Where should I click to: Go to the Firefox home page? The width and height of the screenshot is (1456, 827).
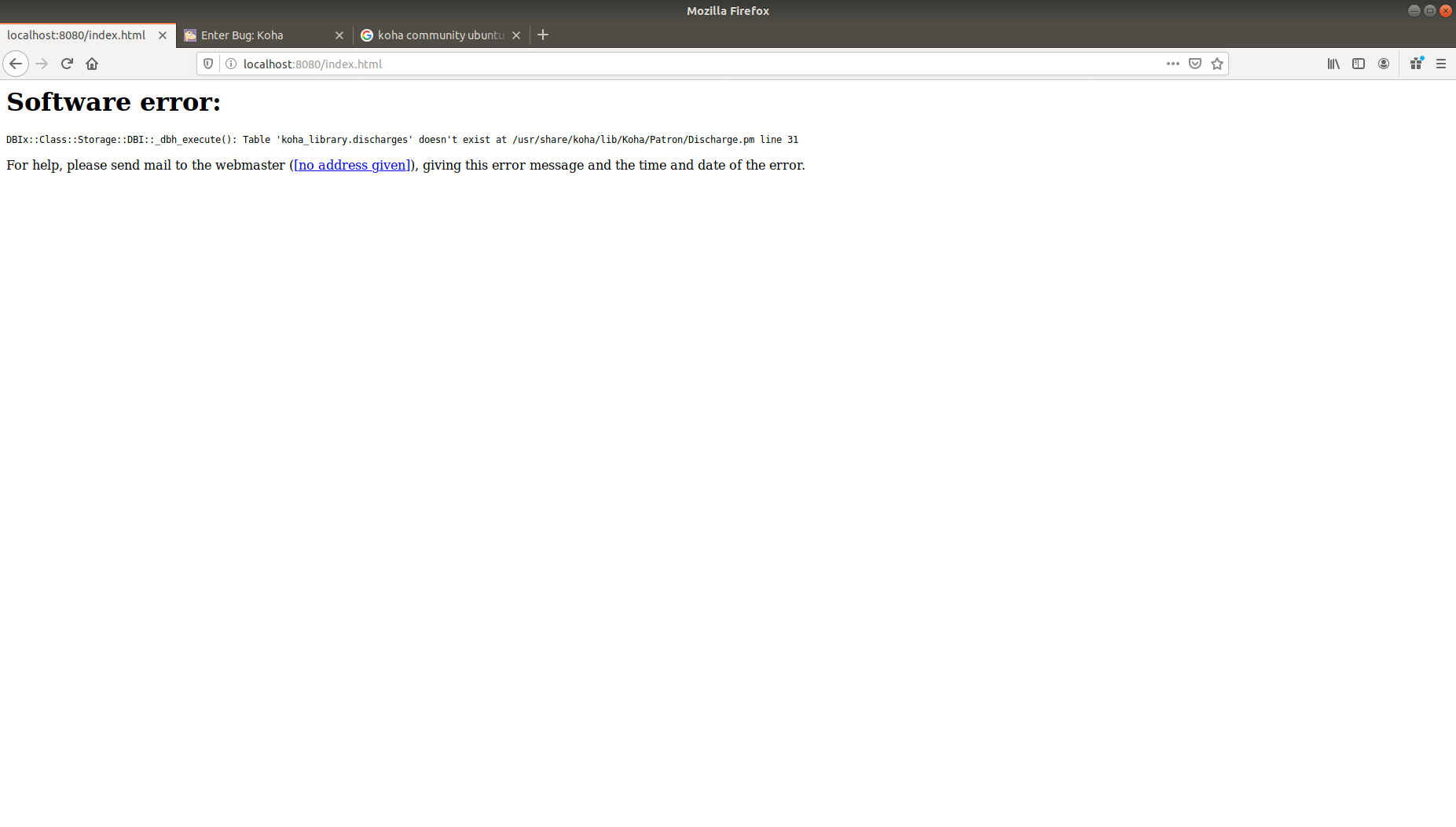click(92, 64)
